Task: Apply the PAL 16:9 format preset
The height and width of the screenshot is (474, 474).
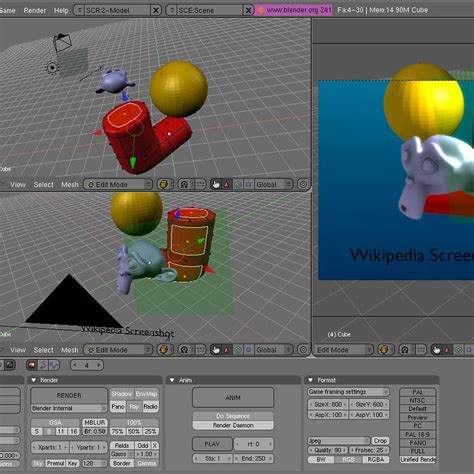Action: click(418, 434)
